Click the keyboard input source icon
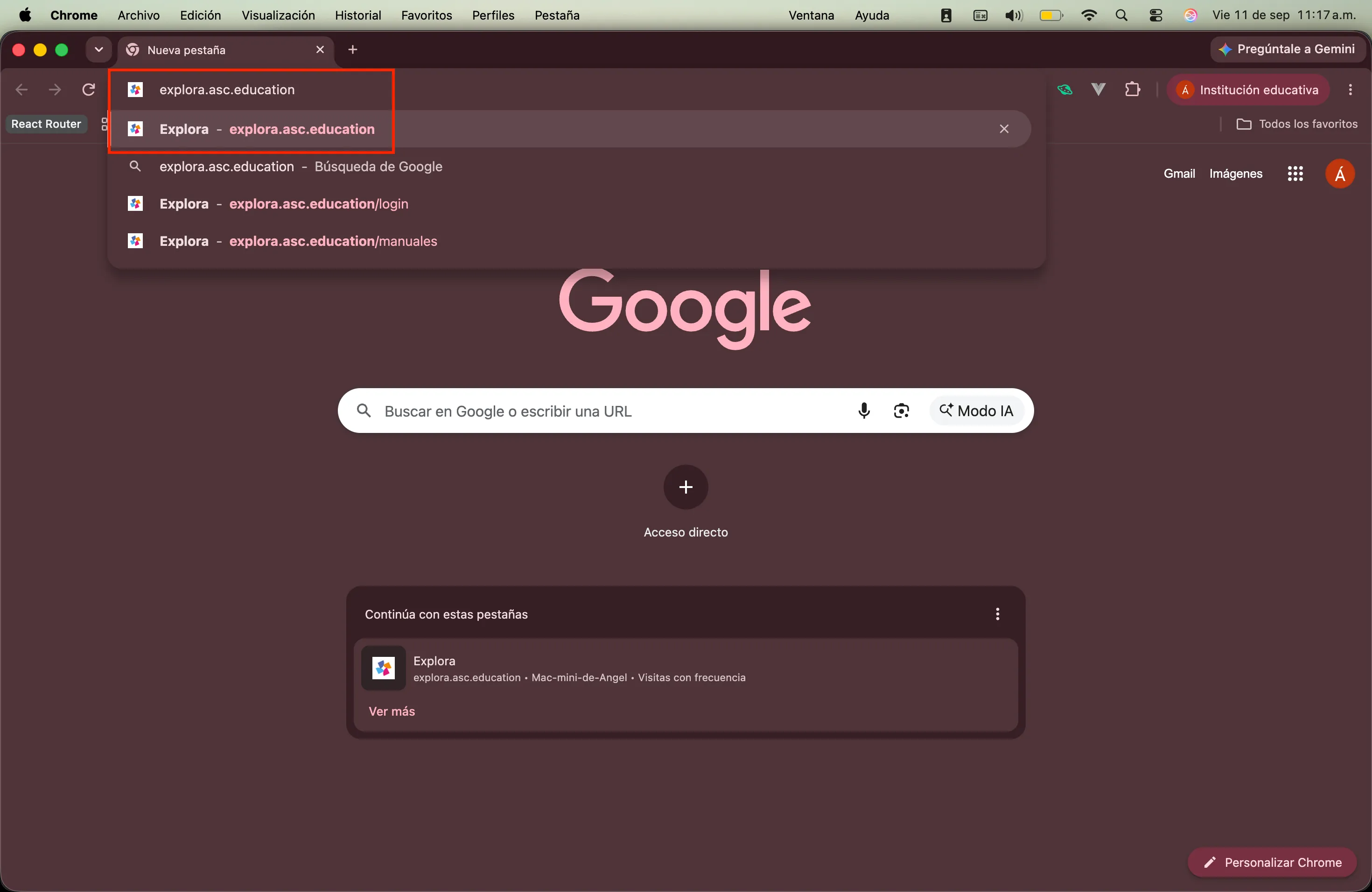 pos(980,15)
